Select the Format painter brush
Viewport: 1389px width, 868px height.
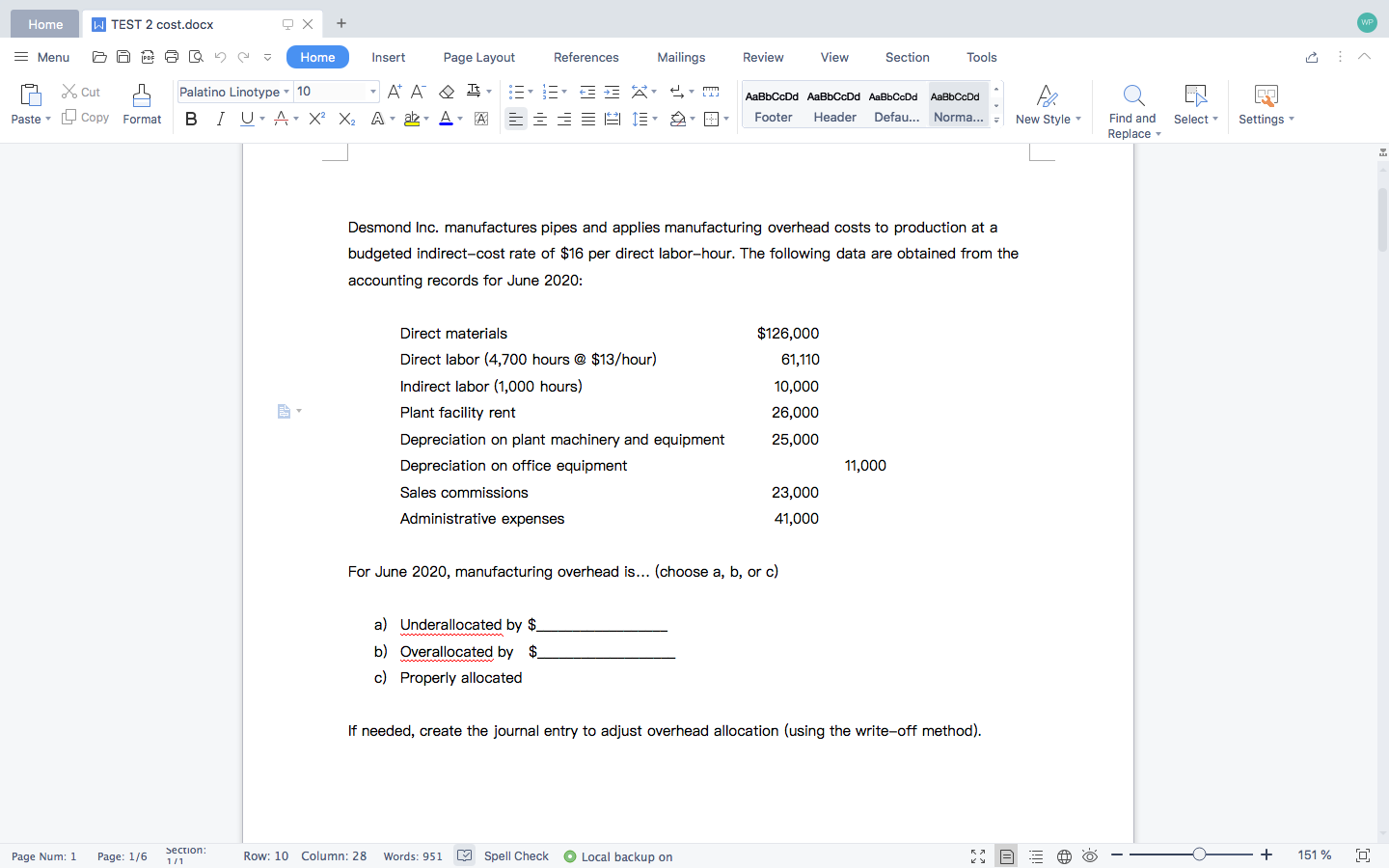click(142, 104)
